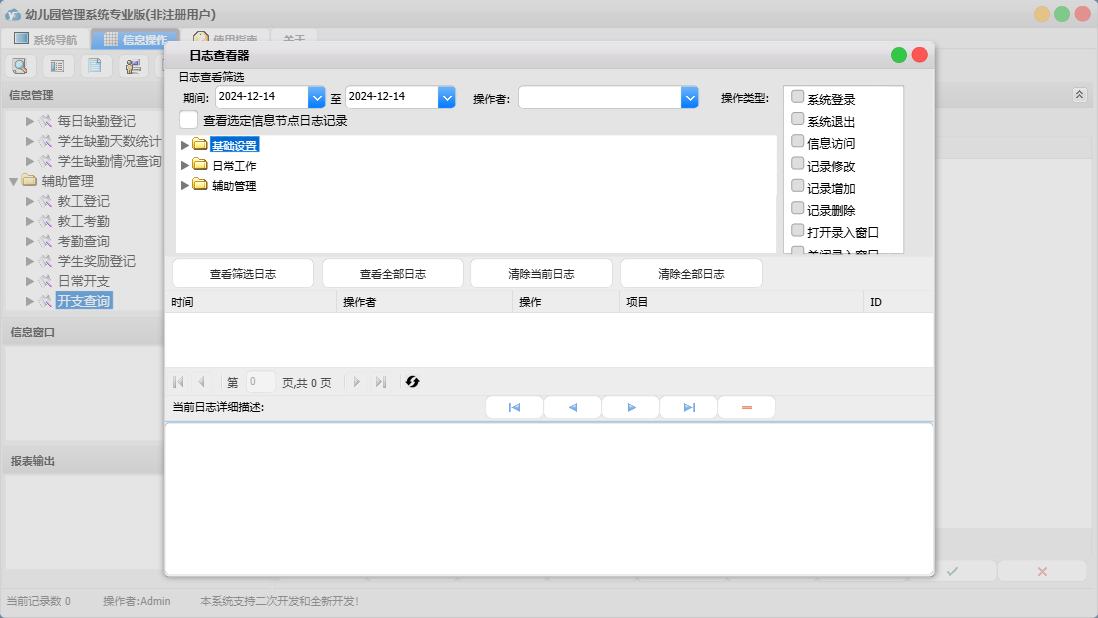This screenshot has height=618, width=1098.
Task: Click the 基础设置 folder icon
Action: (x=200, y=145)
